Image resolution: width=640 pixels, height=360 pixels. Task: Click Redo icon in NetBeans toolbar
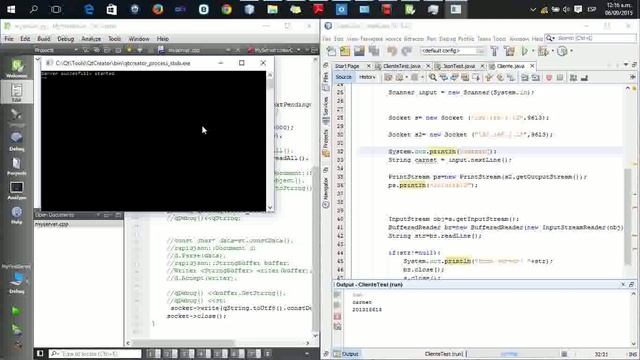click(x=407, y=51)
